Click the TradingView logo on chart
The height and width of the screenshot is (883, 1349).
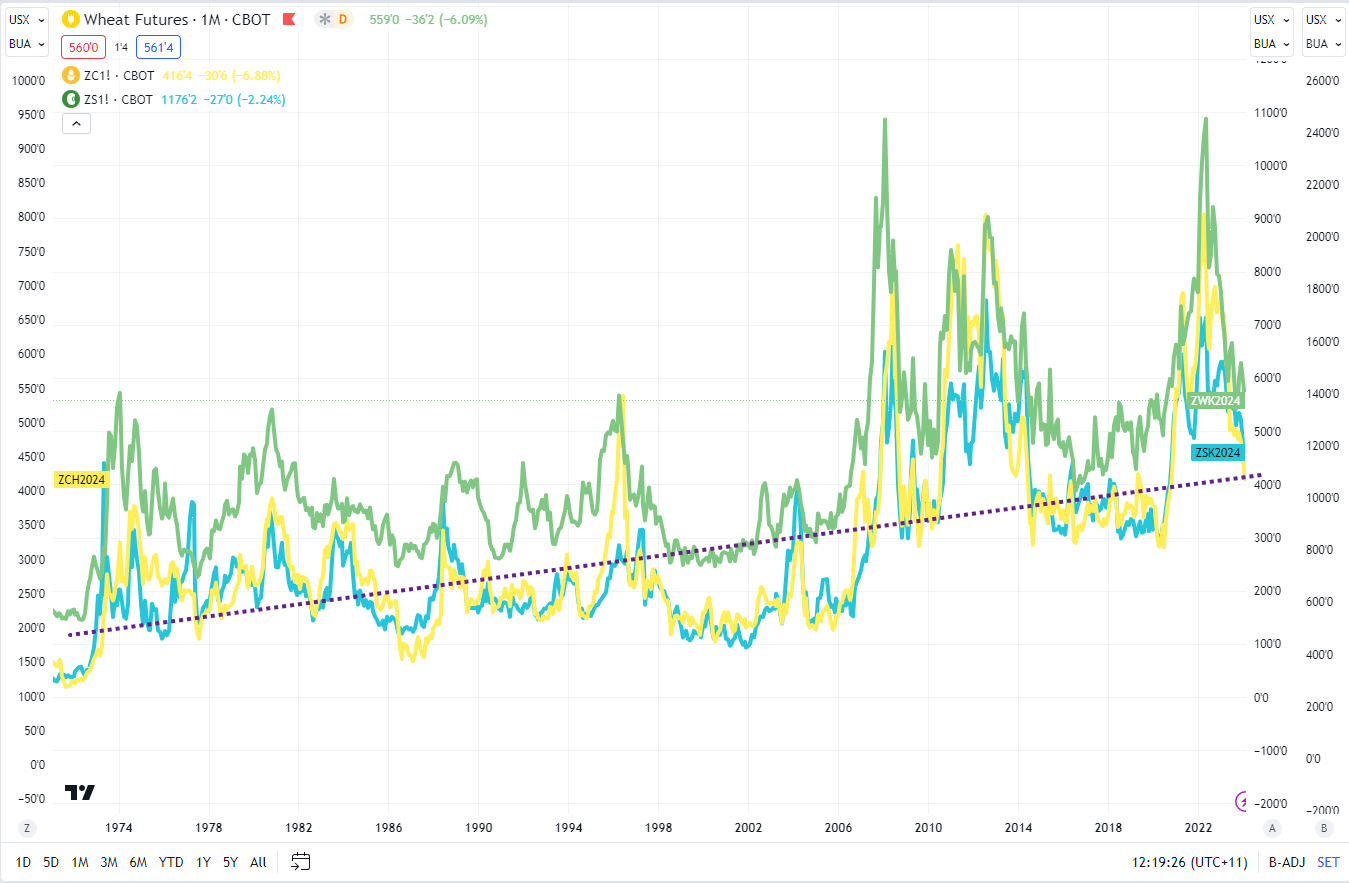80,792
